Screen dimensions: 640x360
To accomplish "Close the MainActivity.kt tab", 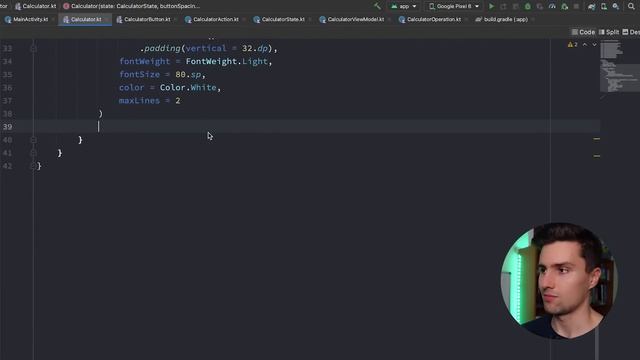I will point(54,19).
